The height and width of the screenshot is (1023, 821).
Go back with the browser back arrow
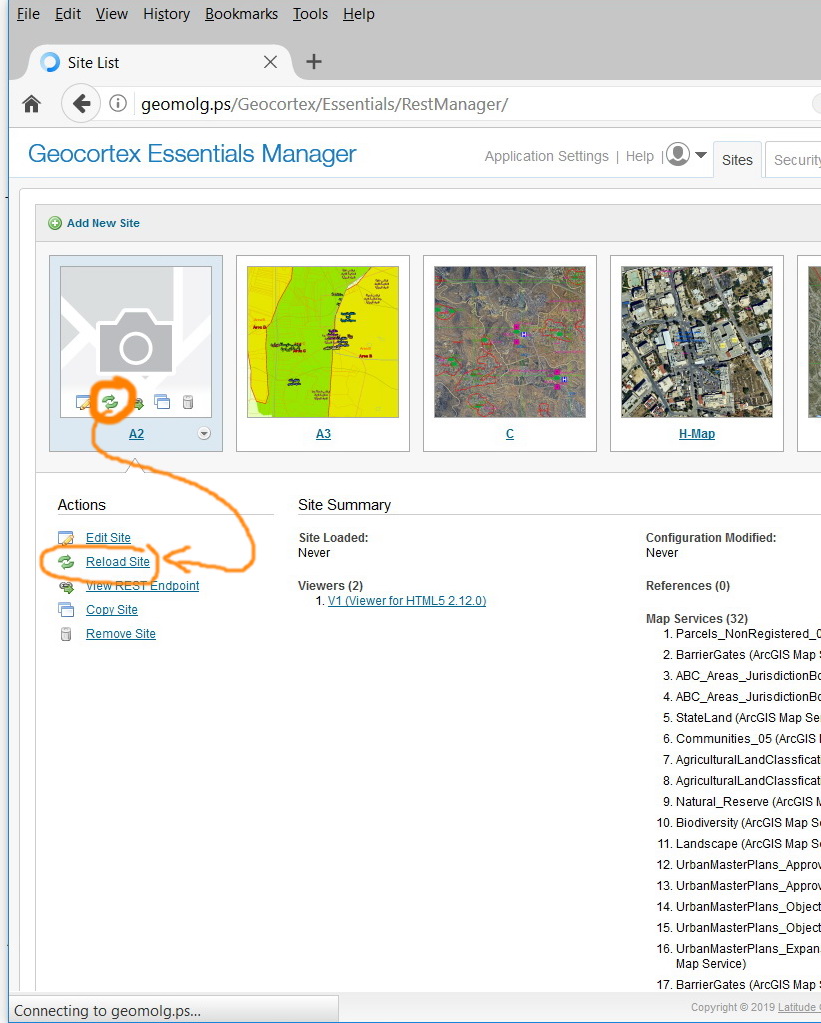pos(81,104)
